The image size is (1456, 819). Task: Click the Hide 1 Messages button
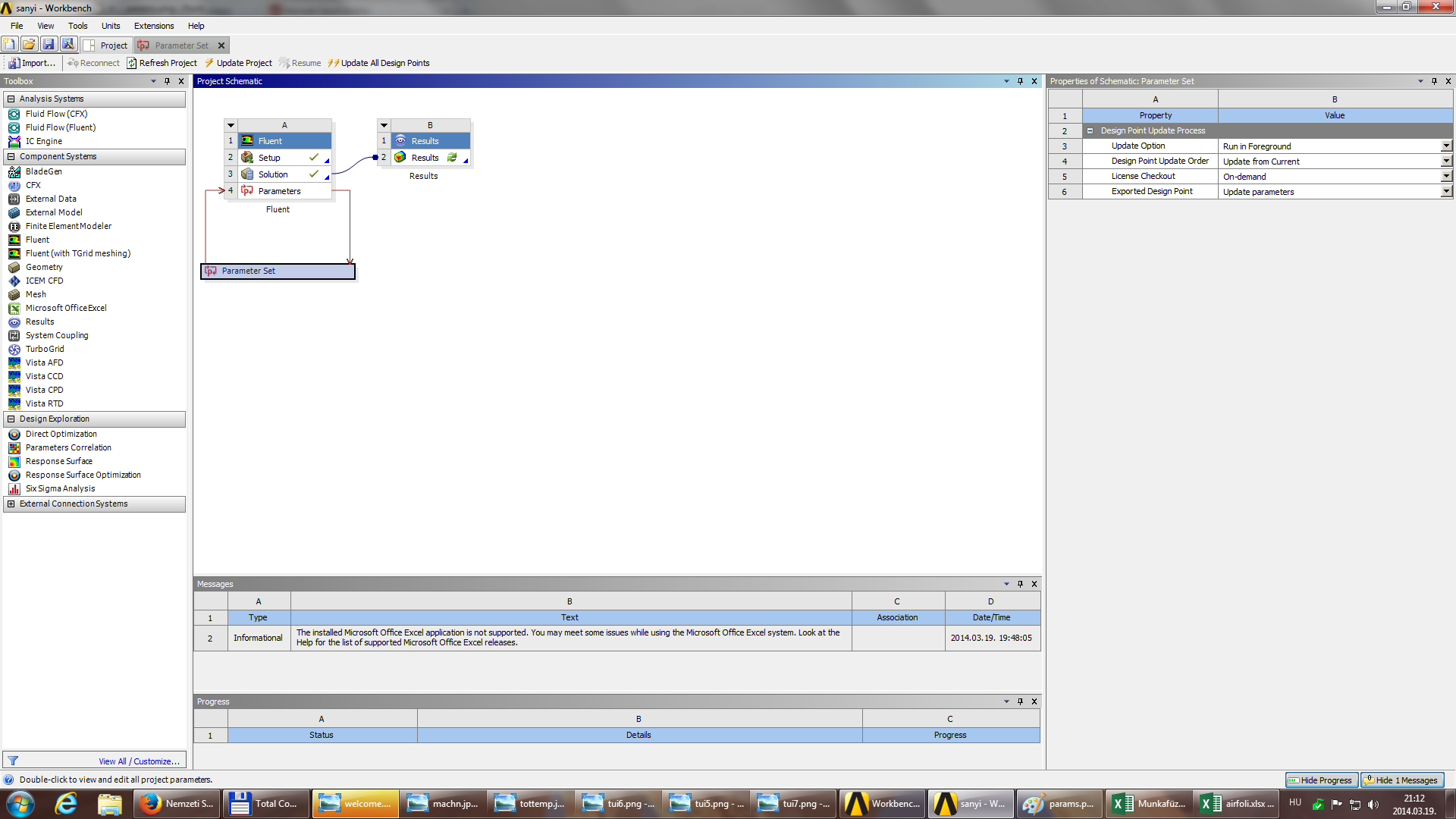(x=1402, y=780)
